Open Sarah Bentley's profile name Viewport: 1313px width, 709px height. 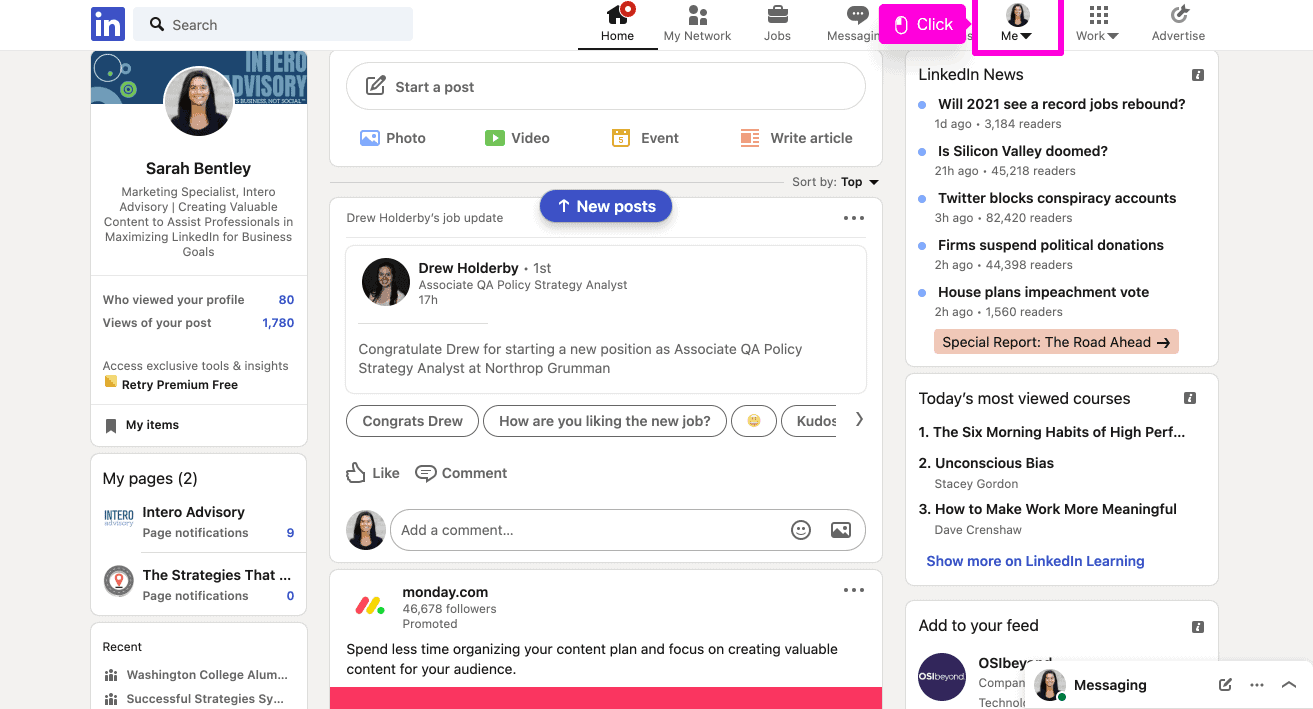pos(198,168)
